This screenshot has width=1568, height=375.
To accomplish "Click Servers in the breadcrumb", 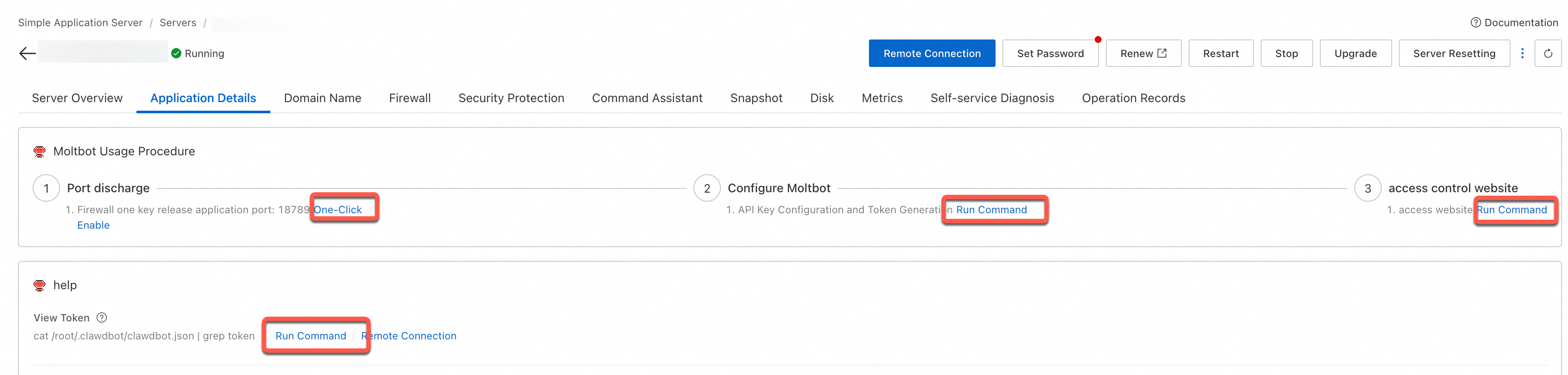I will [x=178, y=22].
